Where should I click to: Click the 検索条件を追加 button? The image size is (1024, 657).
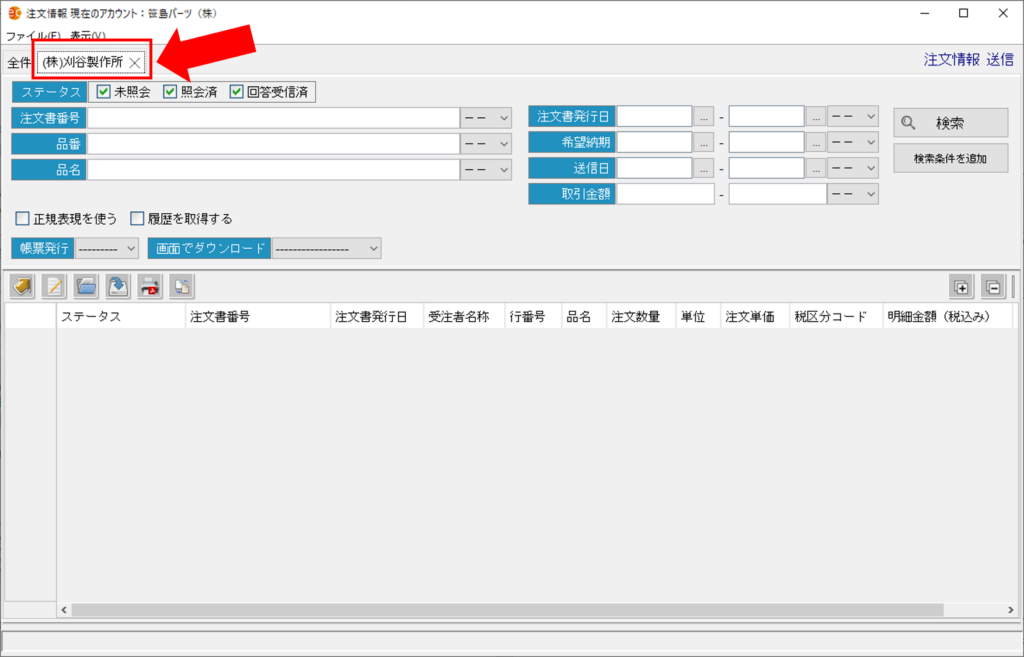point(951,159)
